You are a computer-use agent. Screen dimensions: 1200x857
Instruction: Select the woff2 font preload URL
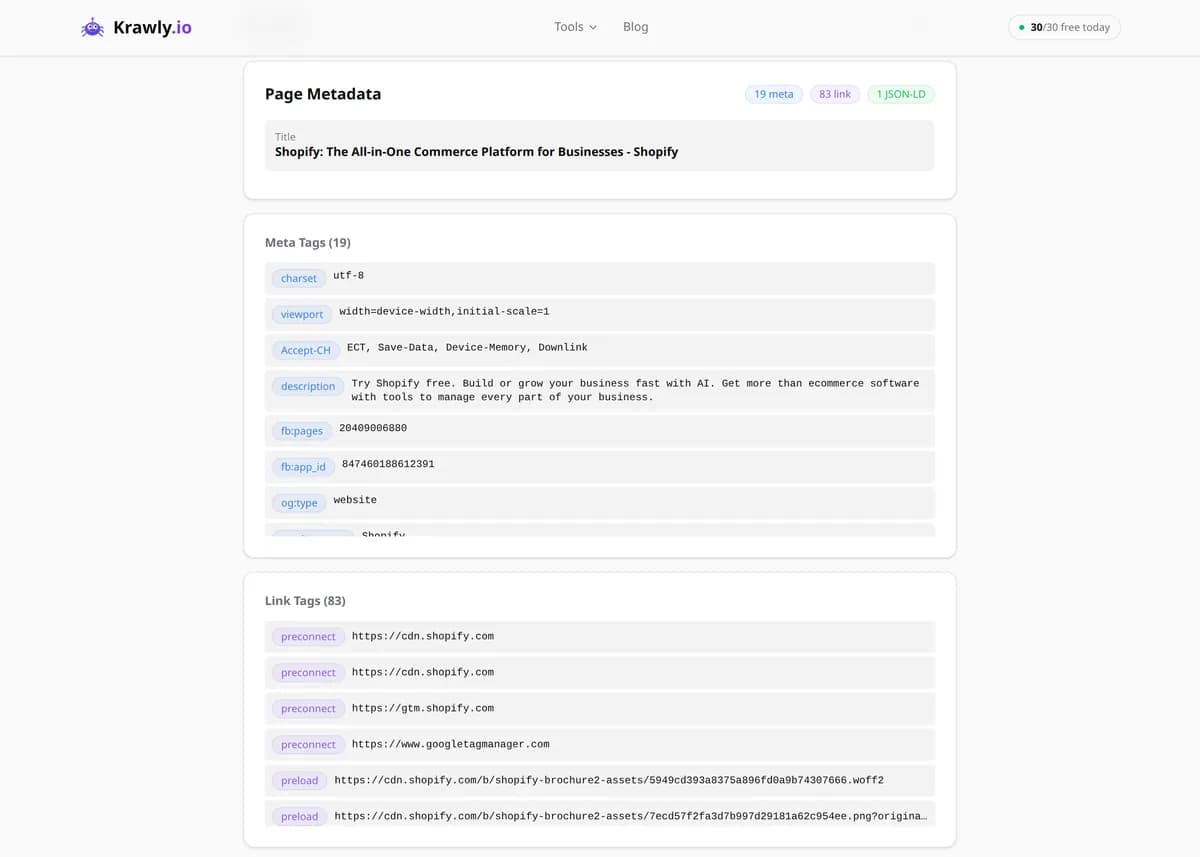609,780
